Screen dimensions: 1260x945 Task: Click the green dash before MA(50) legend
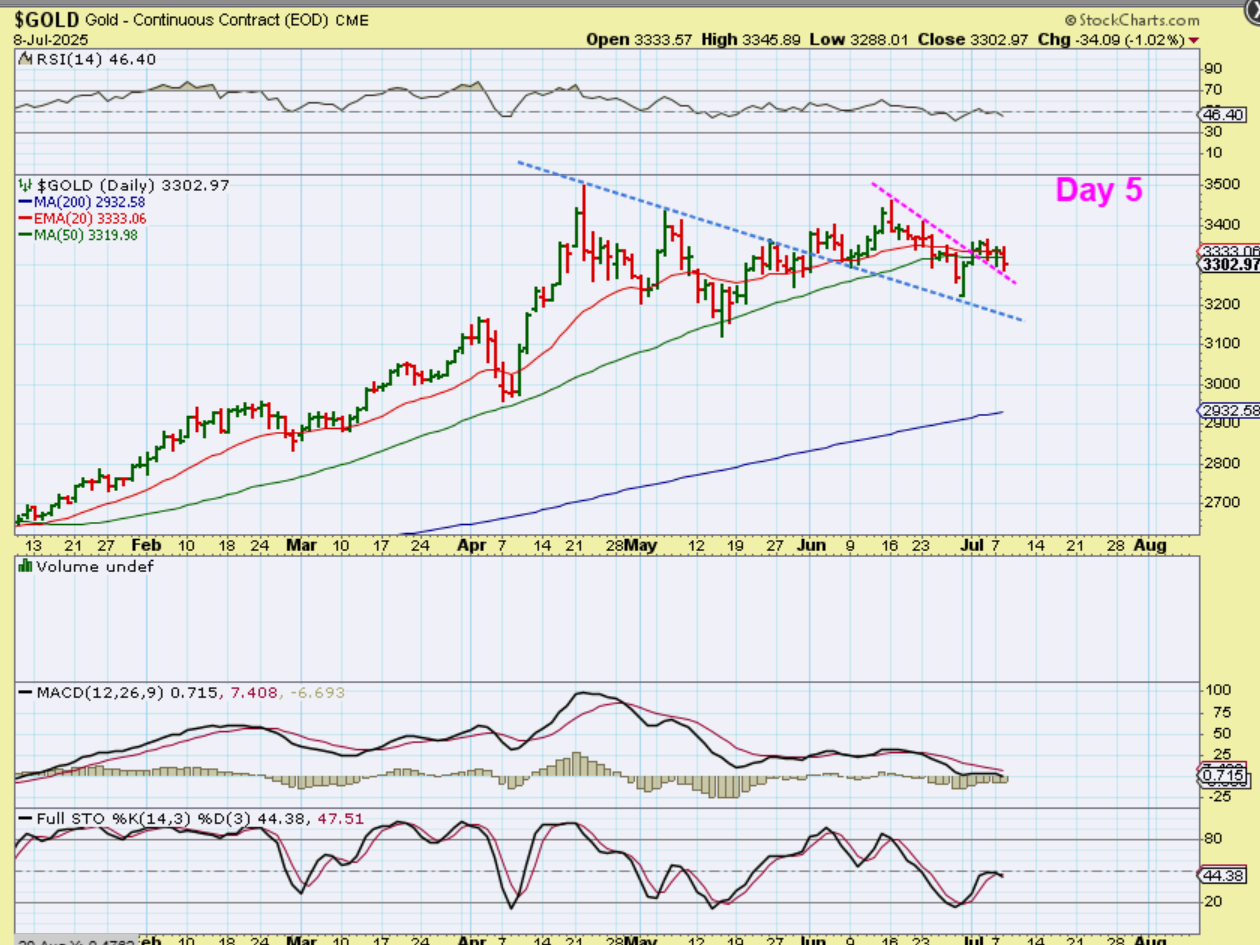click(25, 235)
